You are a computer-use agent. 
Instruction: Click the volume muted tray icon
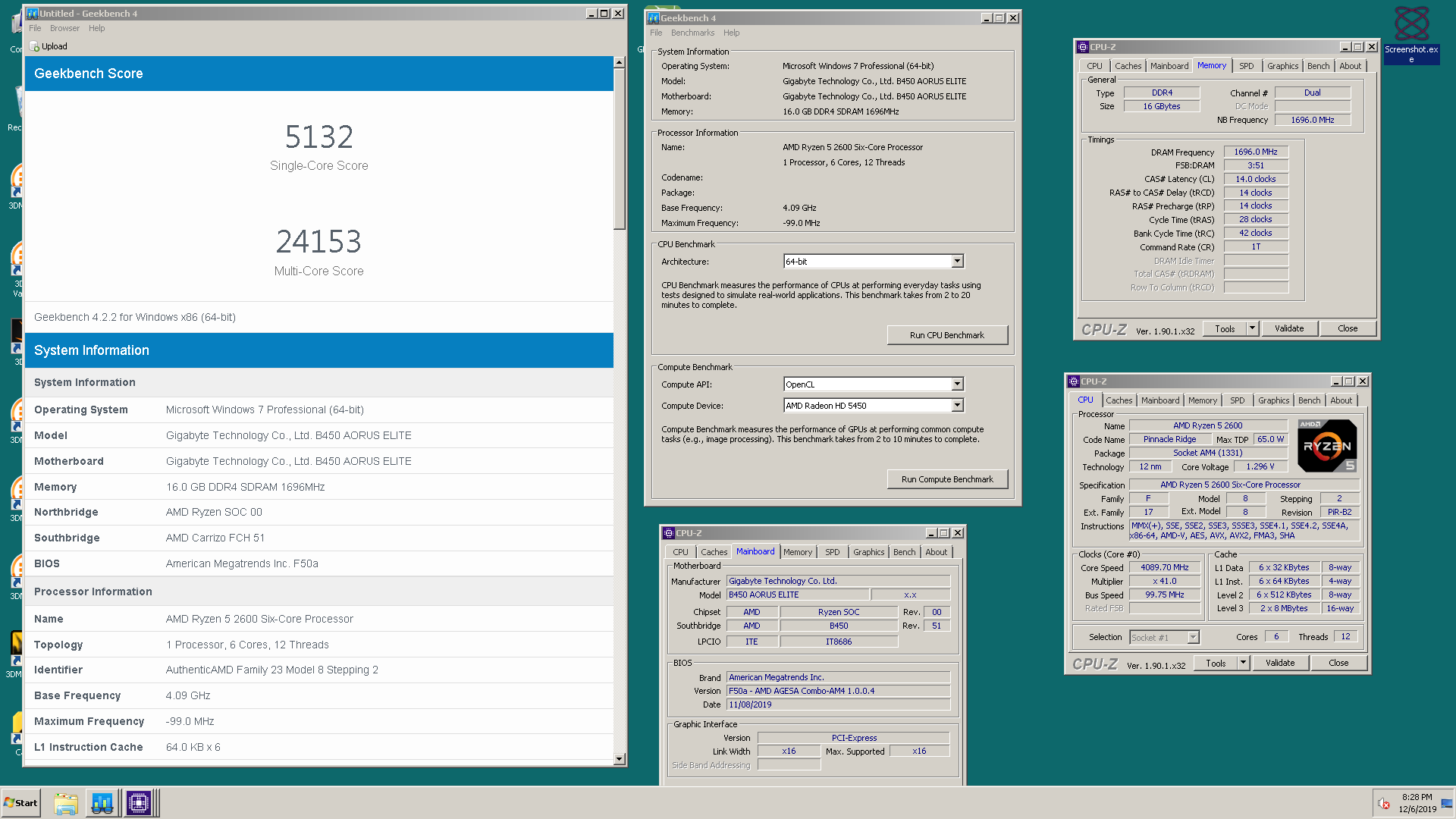(1384, 804)
